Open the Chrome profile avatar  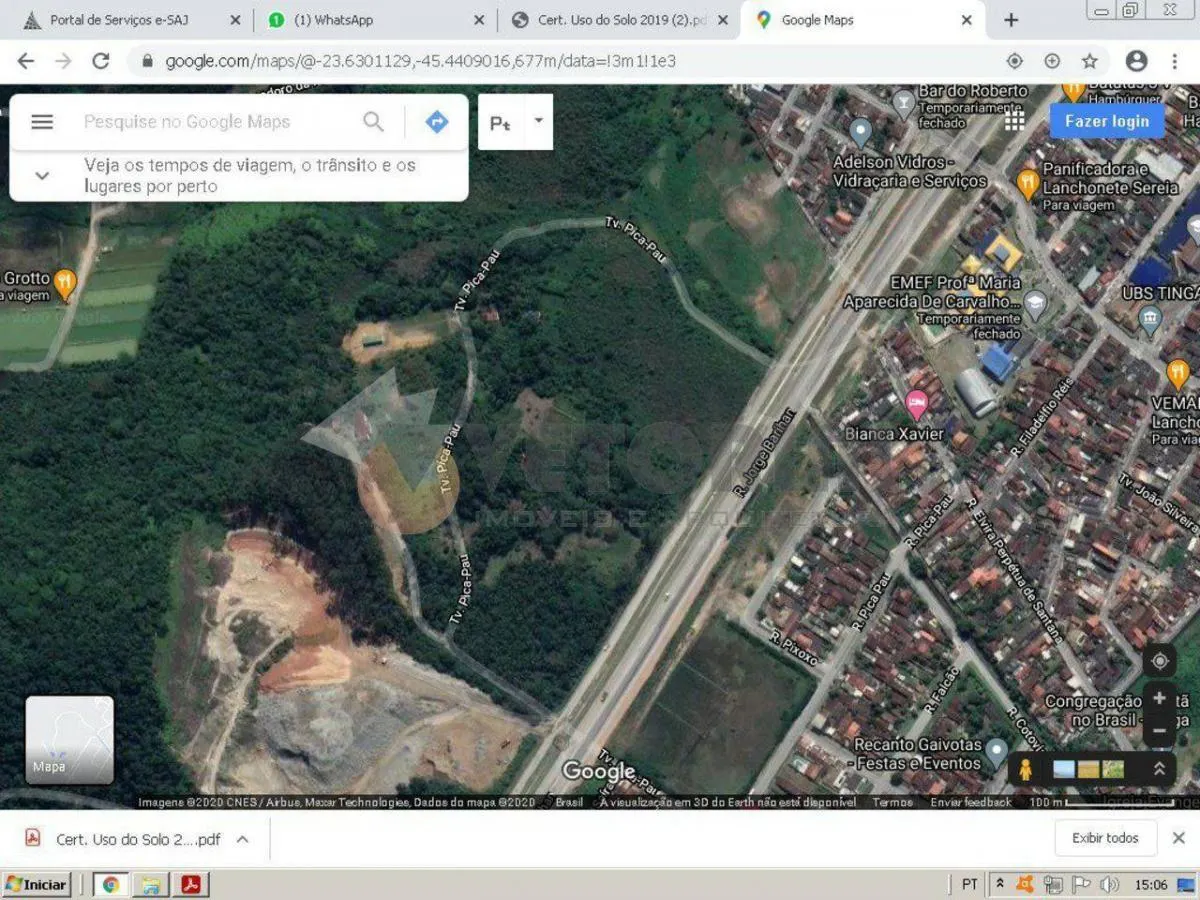(x=1136, y=61)
